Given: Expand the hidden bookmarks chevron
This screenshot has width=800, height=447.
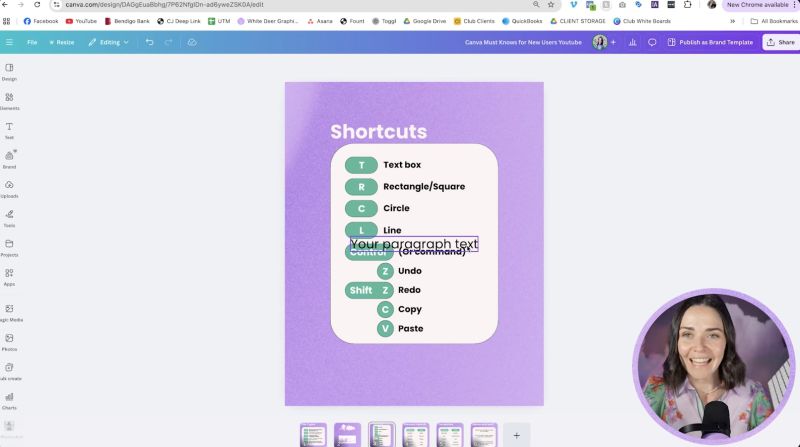Looking at the screenshot, I should click(733, 21).
